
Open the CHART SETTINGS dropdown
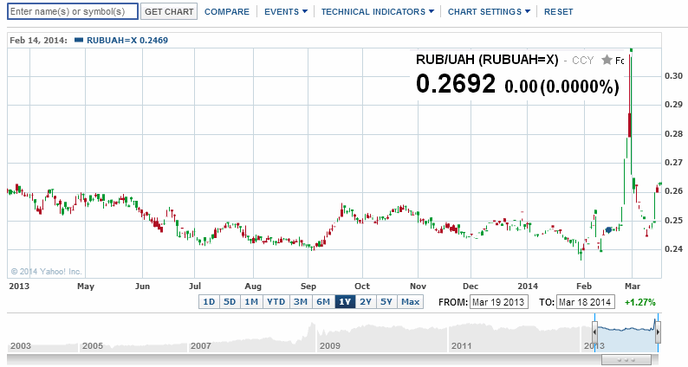pos(489,12)
